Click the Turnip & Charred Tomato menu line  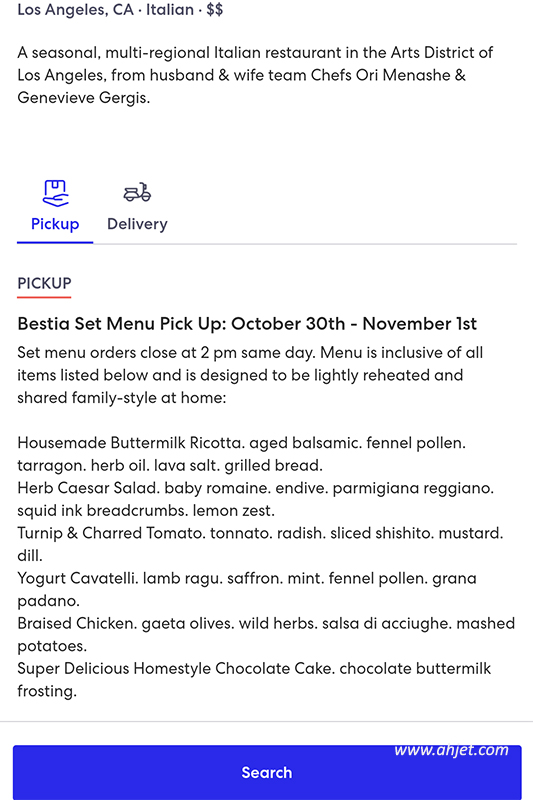point(260,544)
